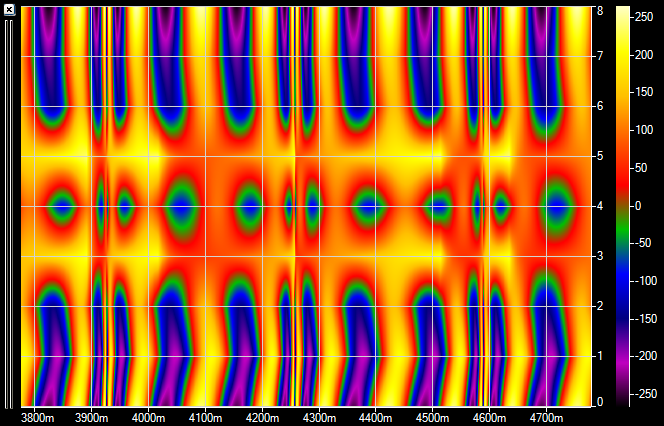Close the heatmap panel with the X button

tap(9, 10)
